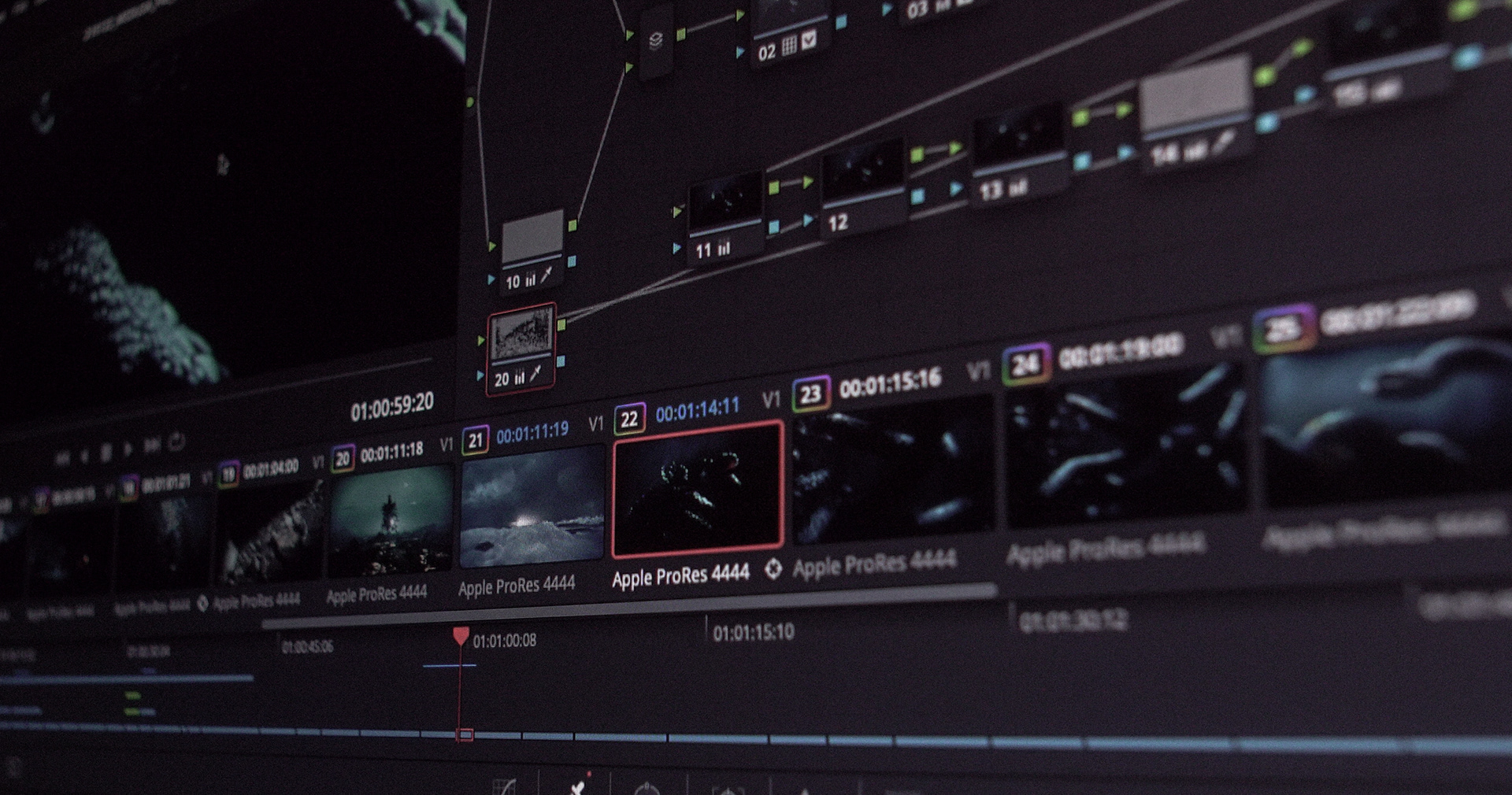Open the Curves palette icon at the bottom
Screen dimensions: 1512x795
505,786
